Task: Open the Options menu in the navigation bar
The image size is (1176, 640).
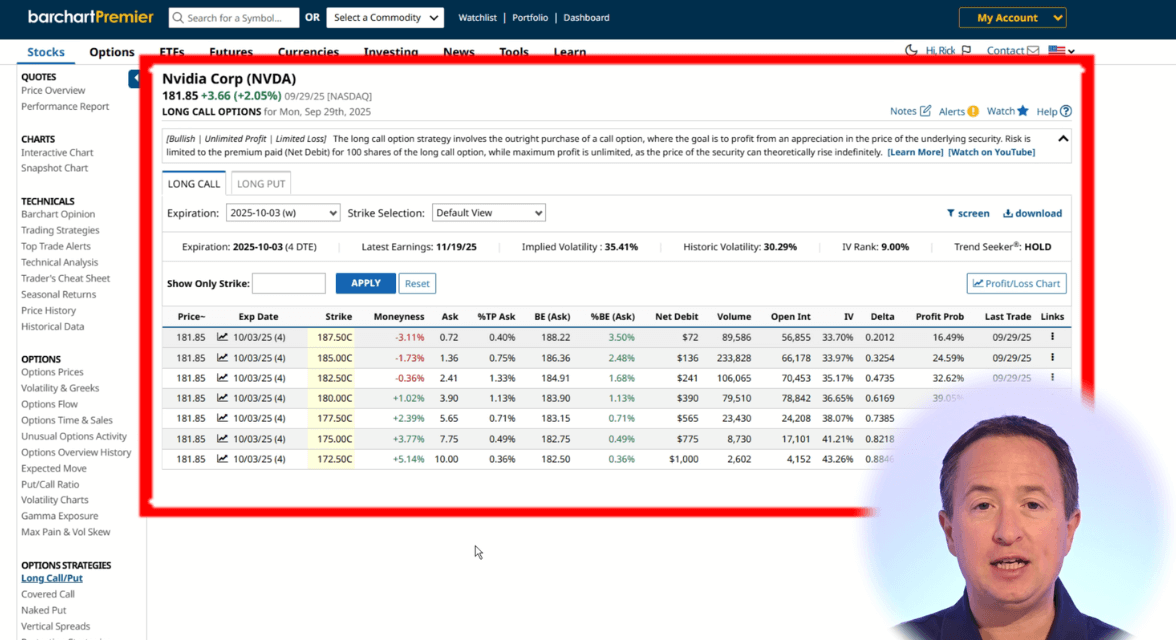Action: click(x=112, y=52)
